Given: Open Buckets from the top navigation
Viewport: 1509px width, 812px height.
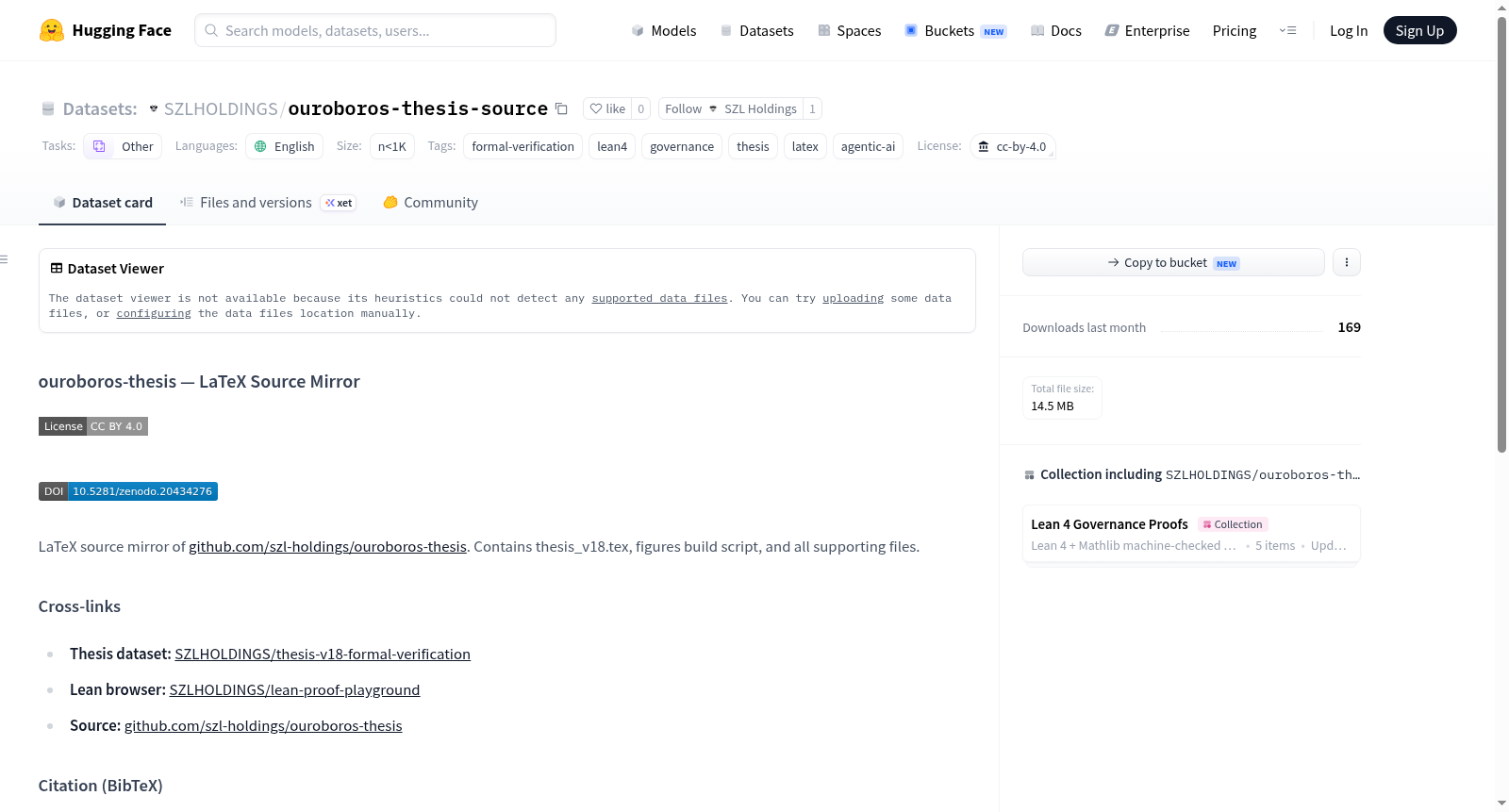Looking at the screenshot, I should tap(955, 30).
